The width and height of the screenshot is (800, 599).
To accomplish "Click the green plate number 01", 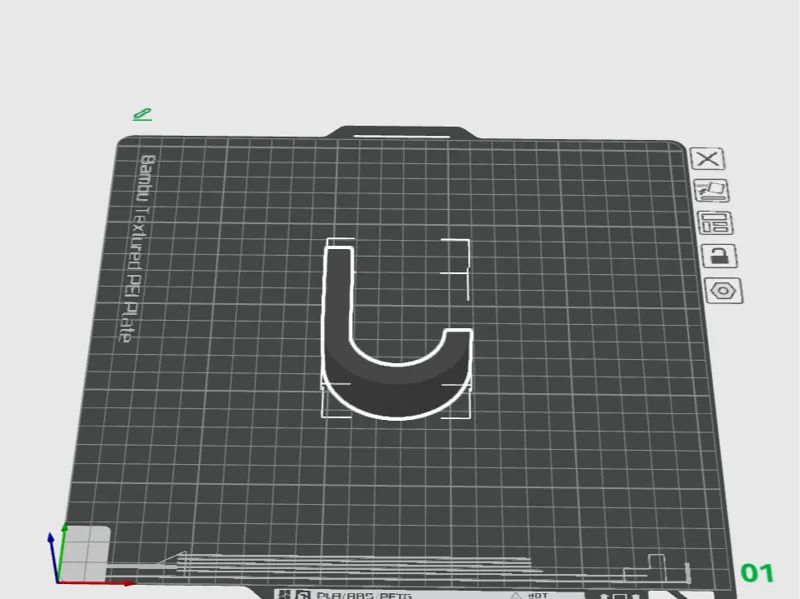I will (x=757, y=573).
